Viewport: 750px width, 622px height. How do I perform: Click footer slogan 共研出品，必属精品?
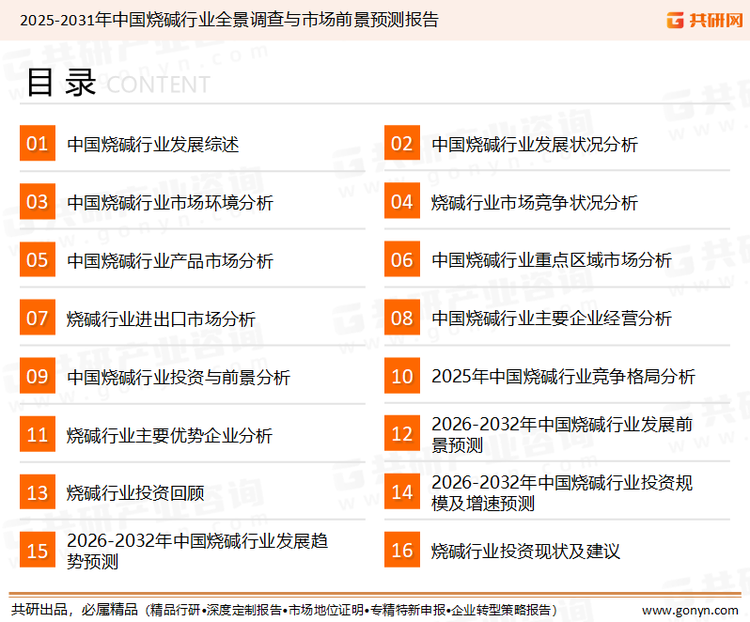click(74, 610)
